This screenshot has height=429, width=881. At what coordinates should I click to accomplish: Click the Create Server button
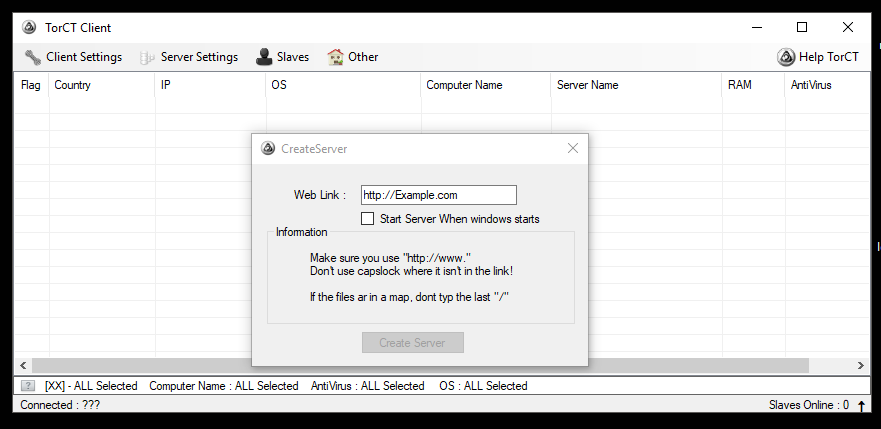coord(413,343)
